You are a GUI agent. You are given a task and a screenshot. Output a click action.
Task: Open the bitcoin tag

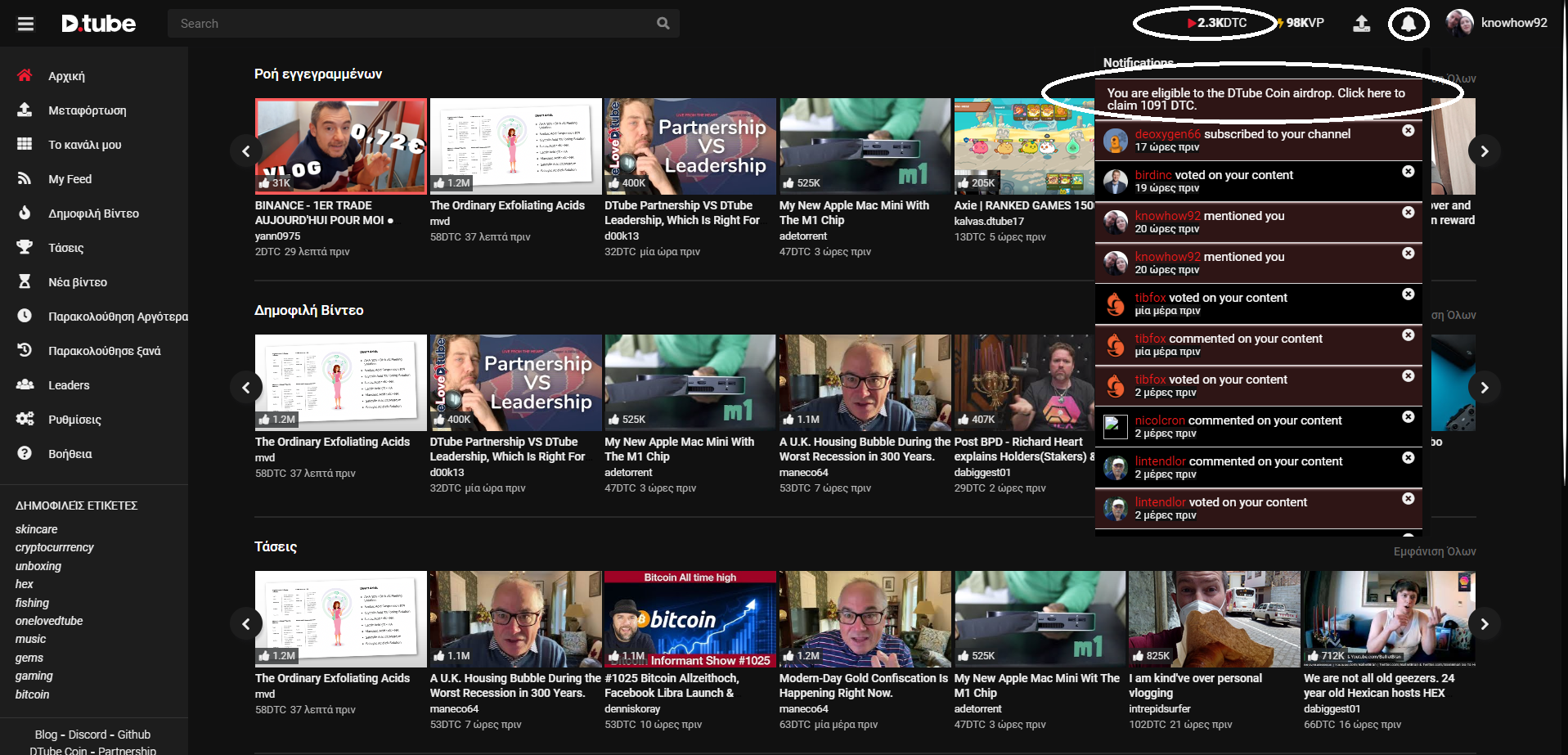(33, 694)
